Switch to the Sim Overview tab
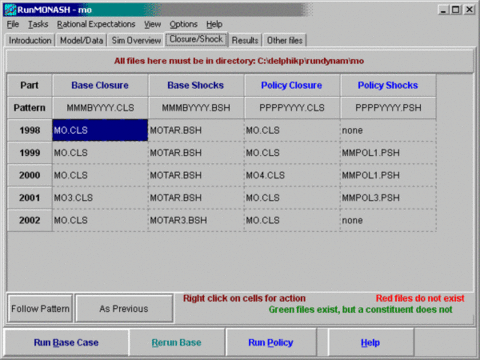 point(136,40)
